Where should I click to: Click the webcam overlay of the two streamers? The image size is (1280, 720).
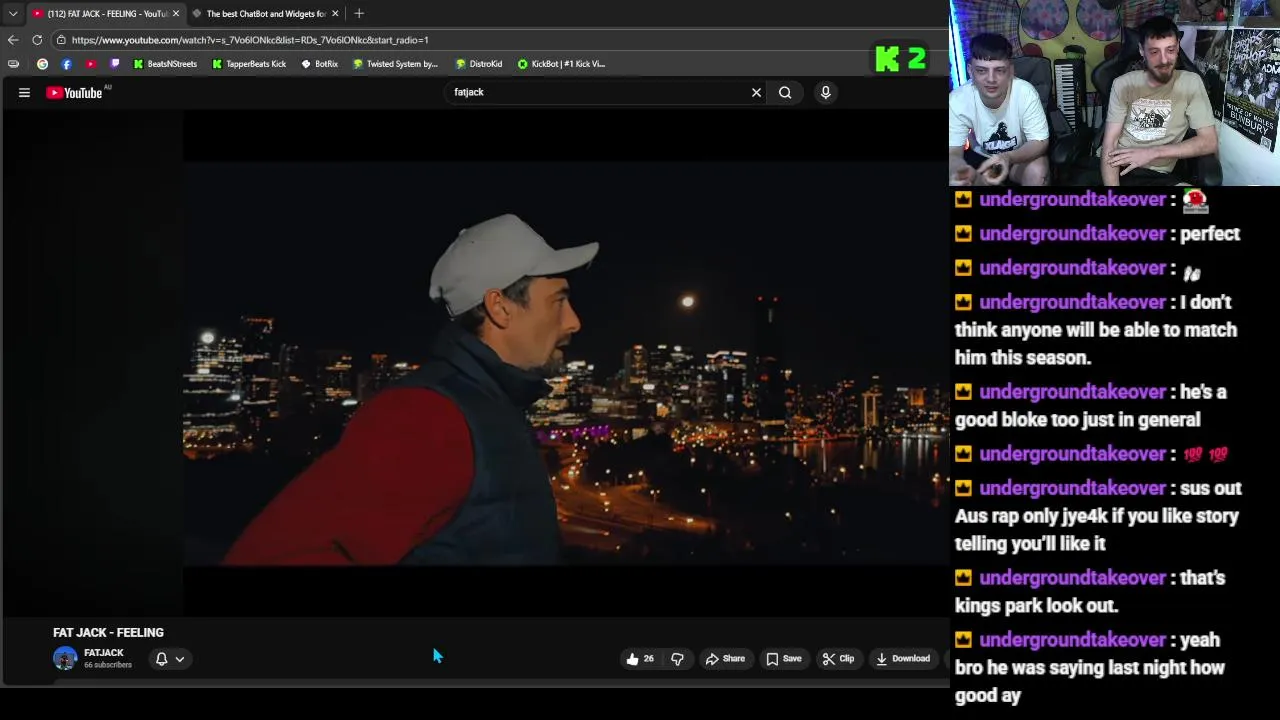coord(1114,93)
